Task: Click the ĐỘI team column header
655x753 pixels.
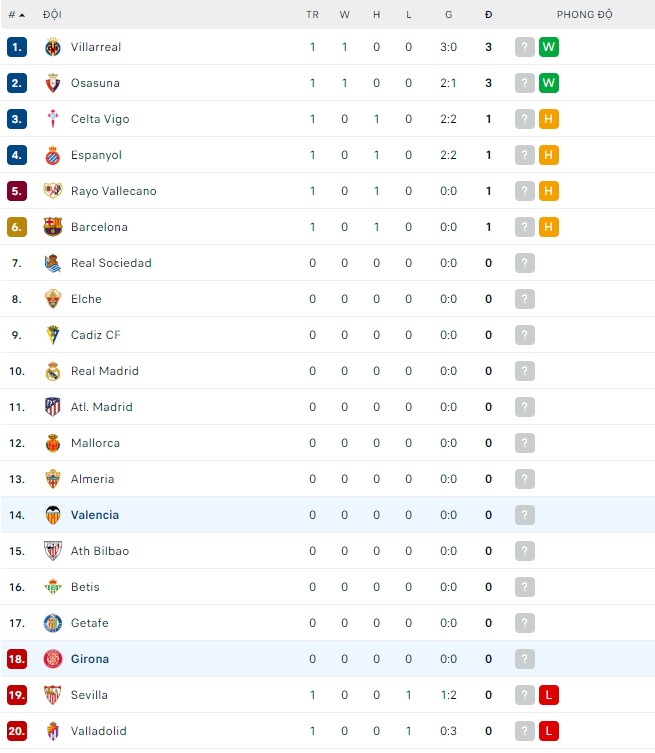Action: 52,15
